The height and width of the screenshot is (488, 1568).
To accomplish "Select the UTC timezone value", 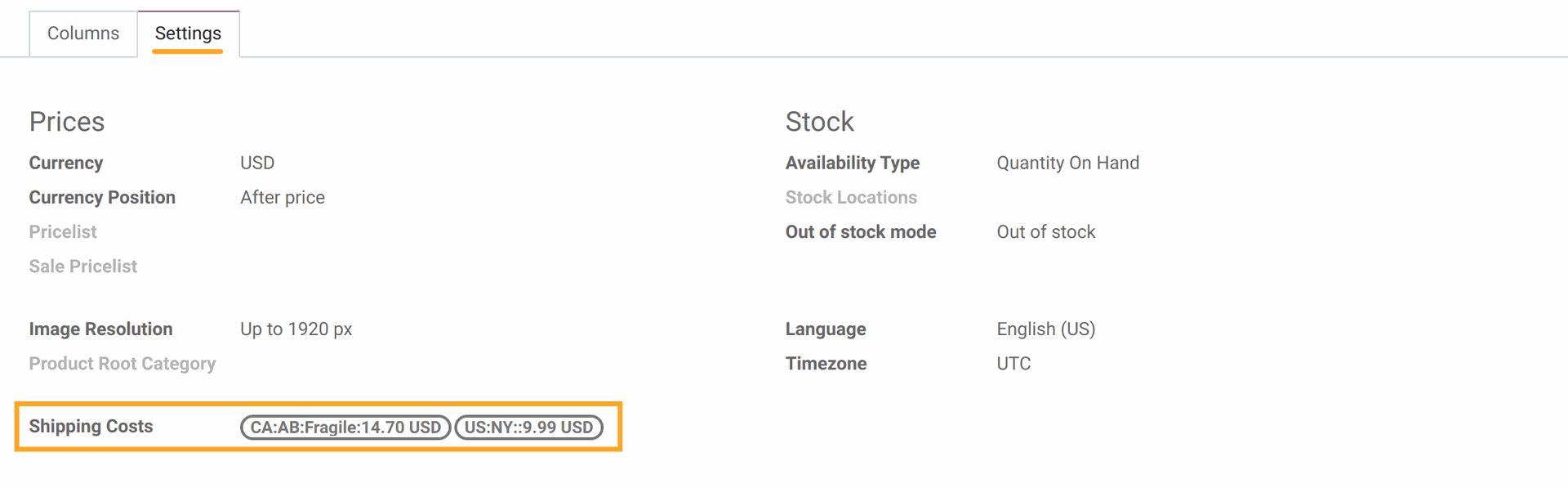I will [1013, 363].
